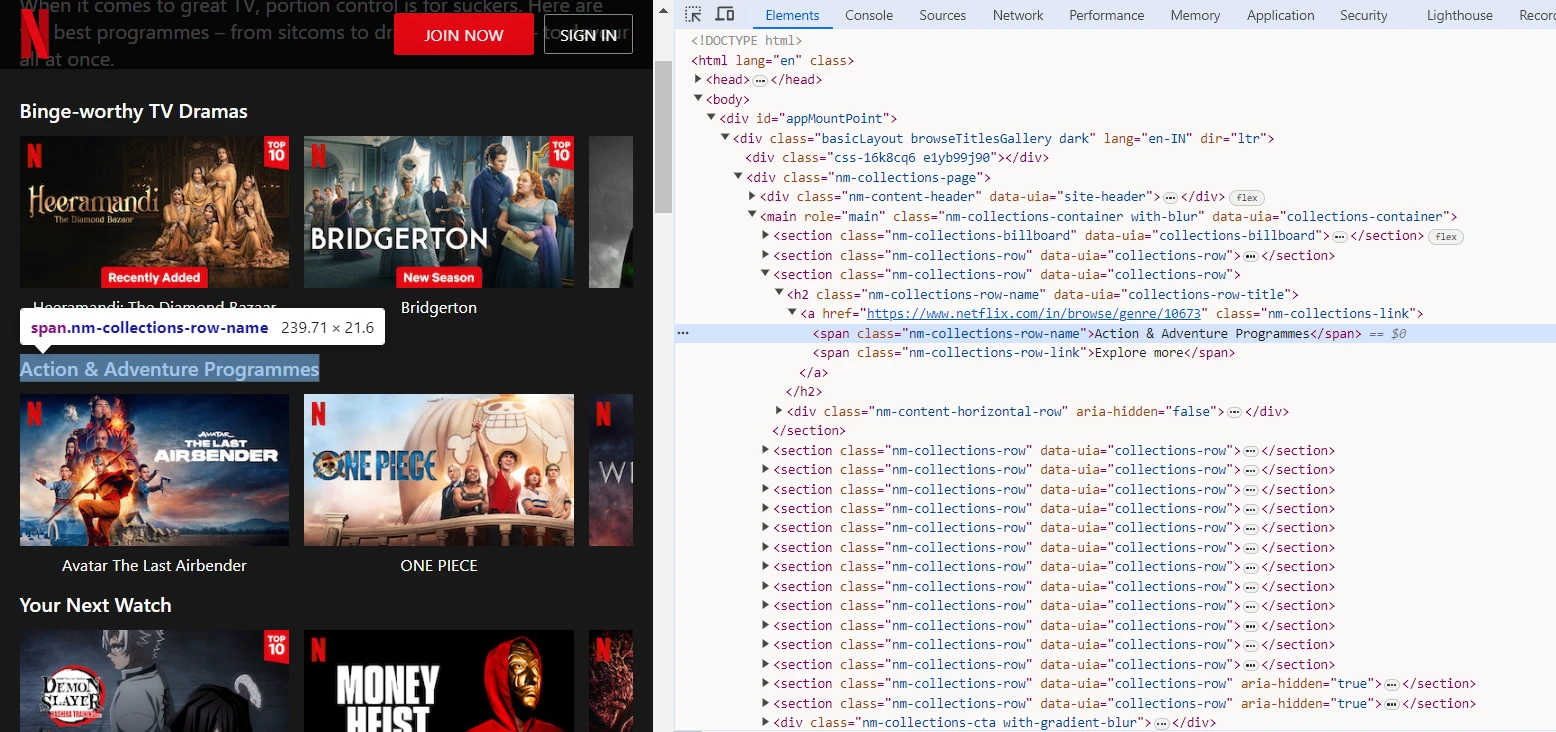Viewport: 1556px width, 732px height.
Task: Expand the nm-collections-cta div node
Action: pos(765,723)
